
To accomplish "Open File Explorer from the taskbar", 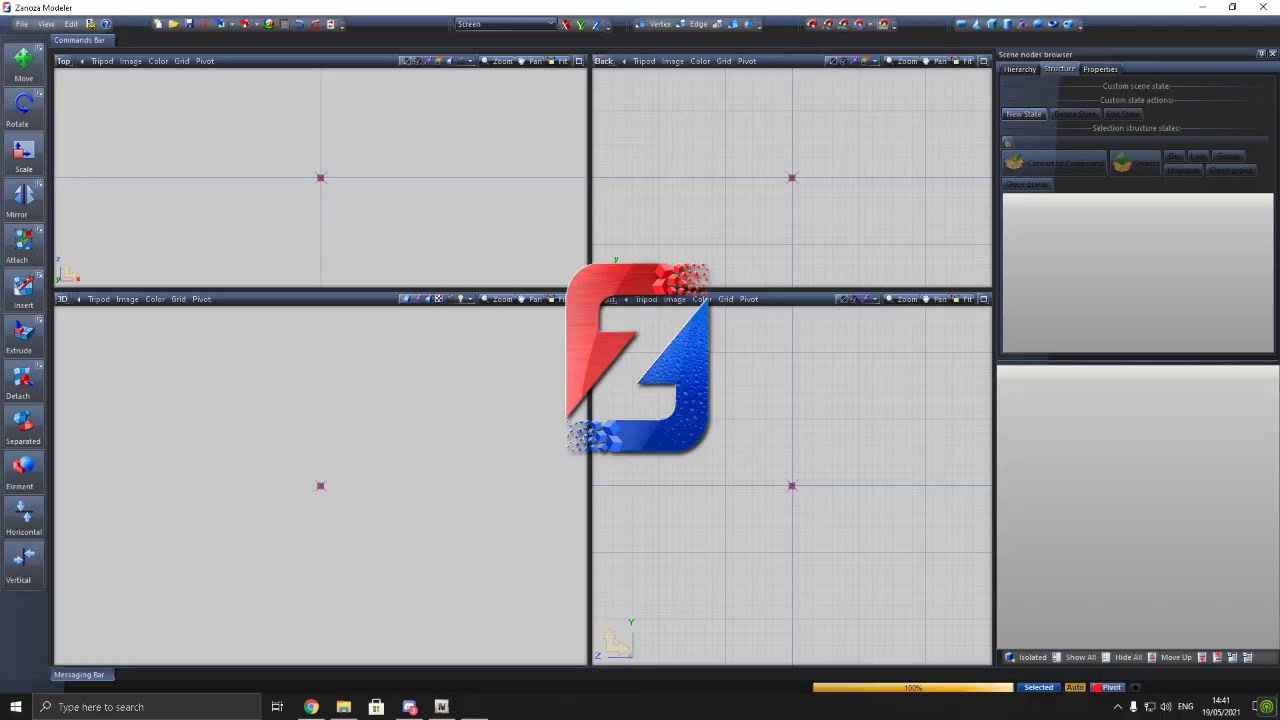I will point(344,707).
